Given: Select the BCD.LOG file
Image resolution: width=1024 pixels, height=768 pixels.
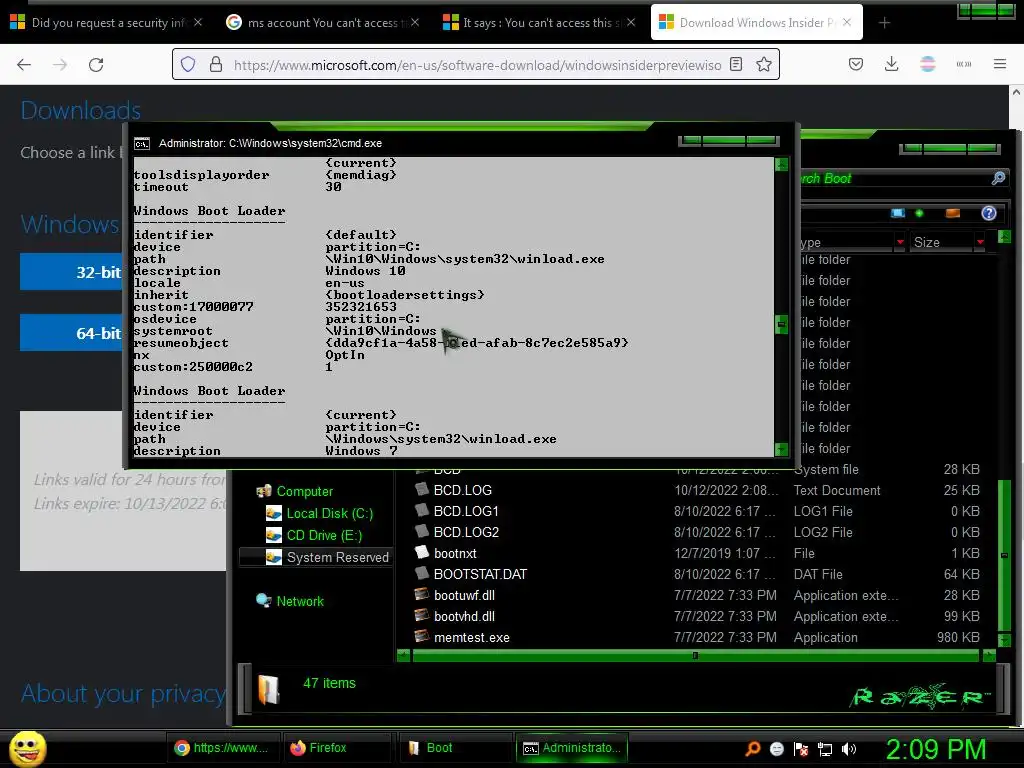Looking at the screenshot, I should (462, 490).
